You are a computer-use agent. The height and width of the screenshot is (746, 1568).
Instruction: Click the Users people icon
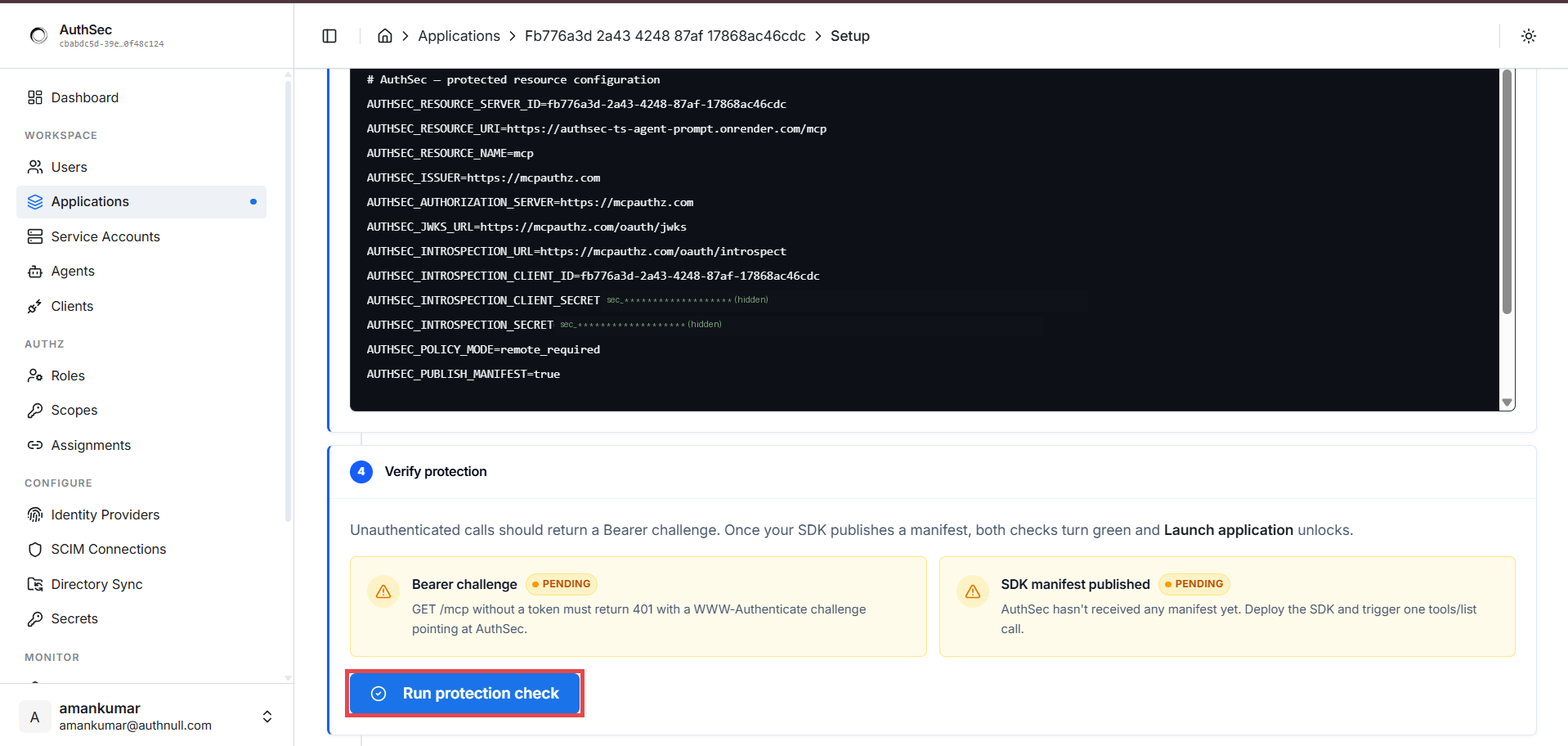pos(35,167)
